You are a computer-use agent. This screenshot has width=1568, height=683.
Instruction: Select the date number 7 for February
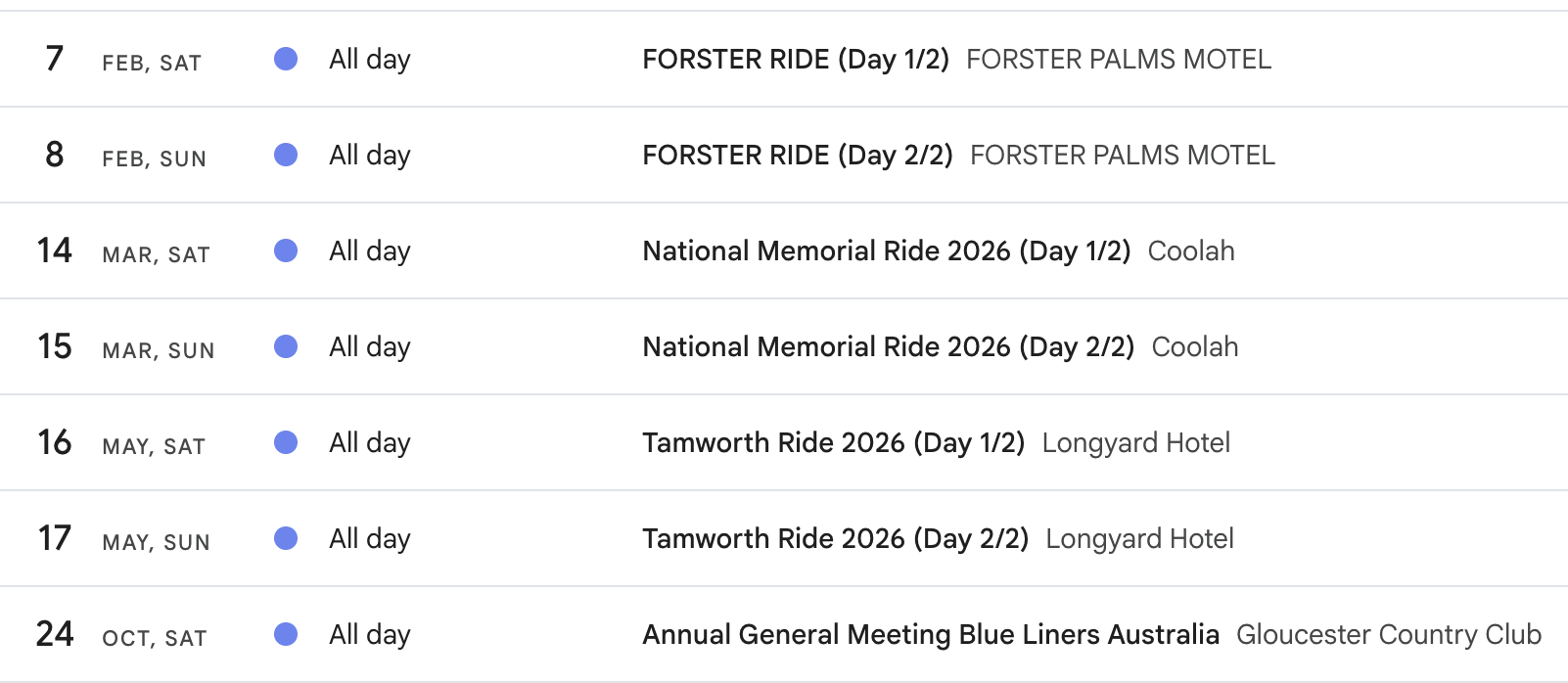click(x=55, y=59)
